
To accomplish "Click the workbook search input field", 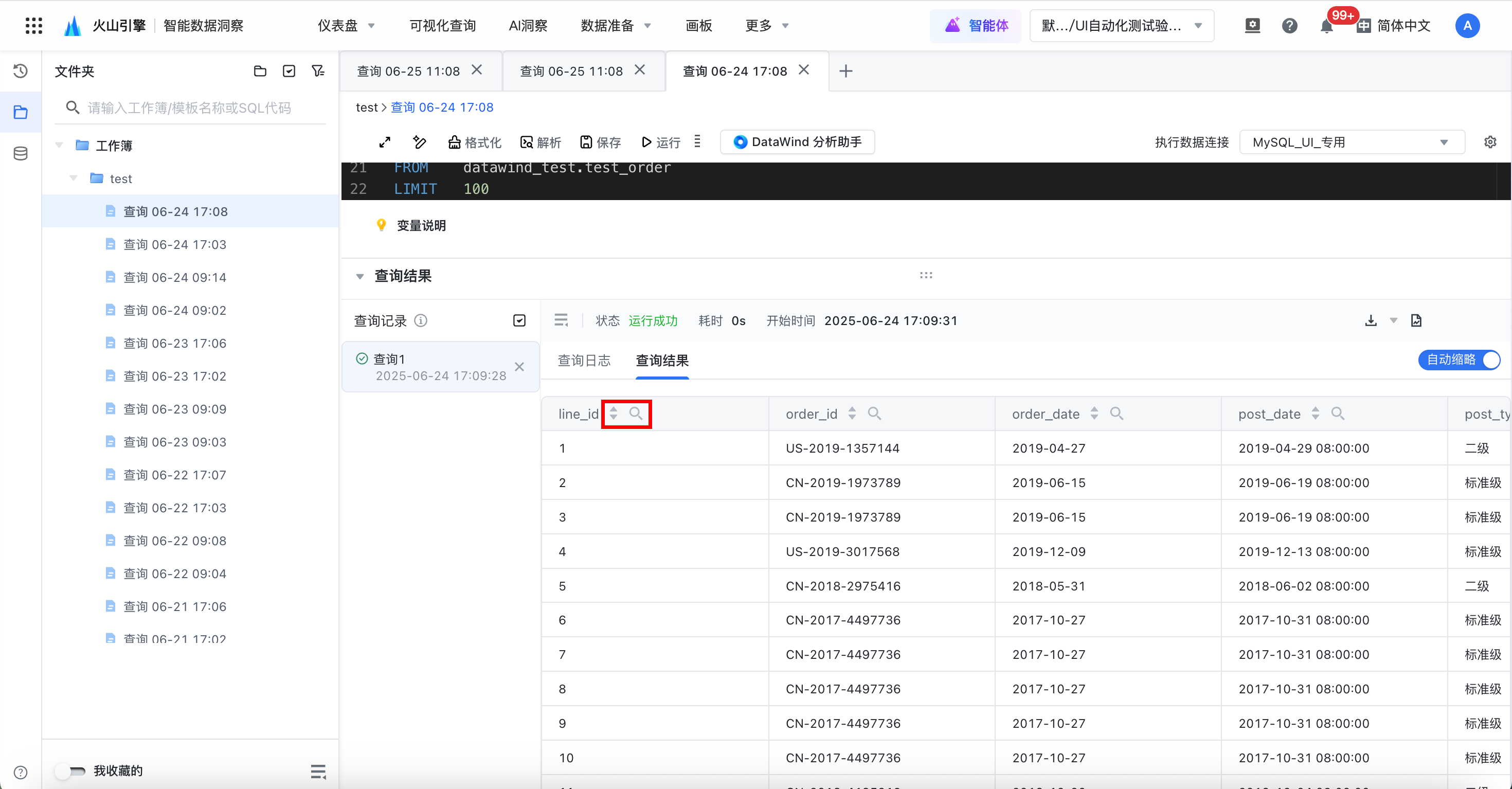I will pos(190,107).
